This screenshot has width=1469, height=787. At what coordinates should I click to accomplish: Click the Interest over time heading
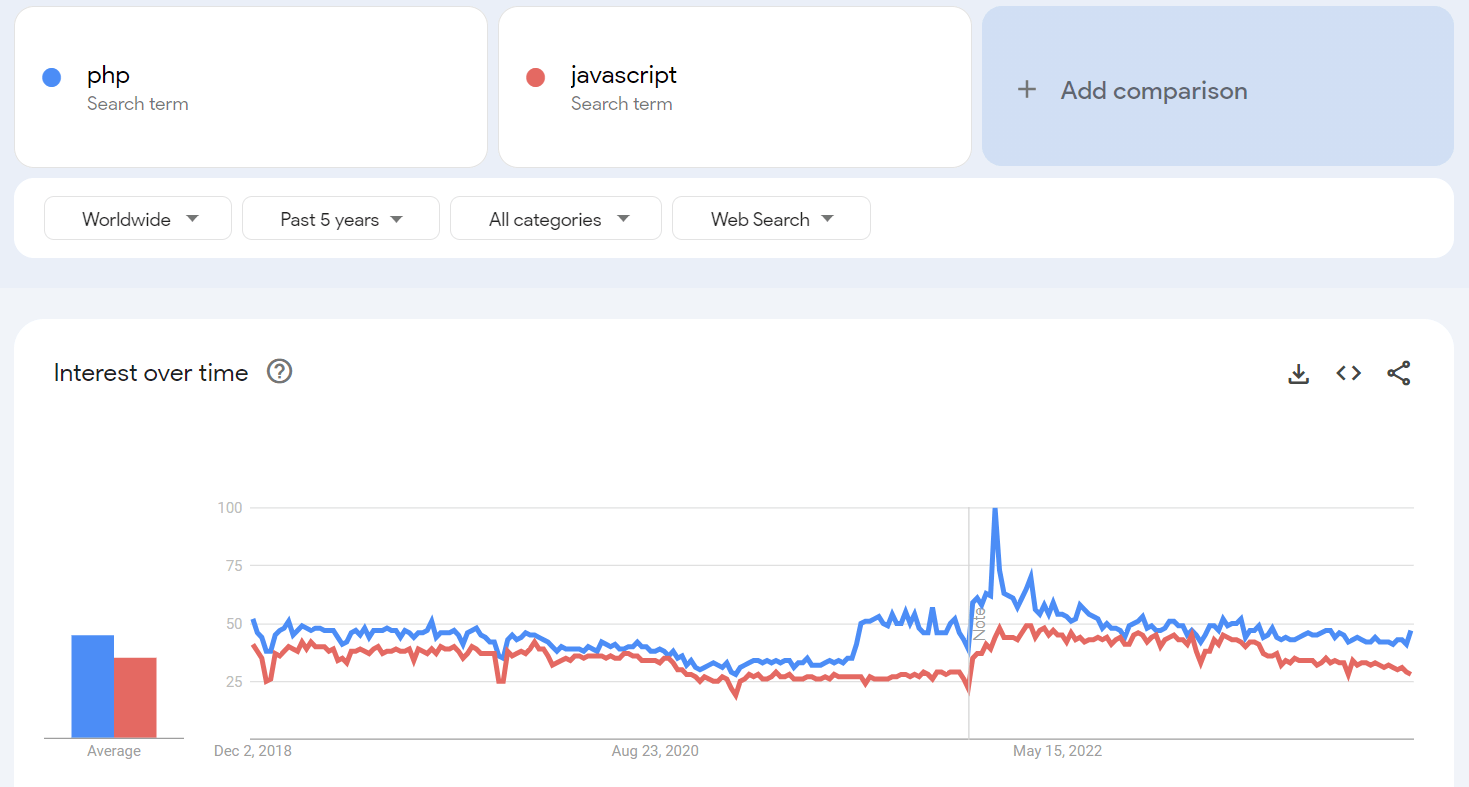coord(150,372)
